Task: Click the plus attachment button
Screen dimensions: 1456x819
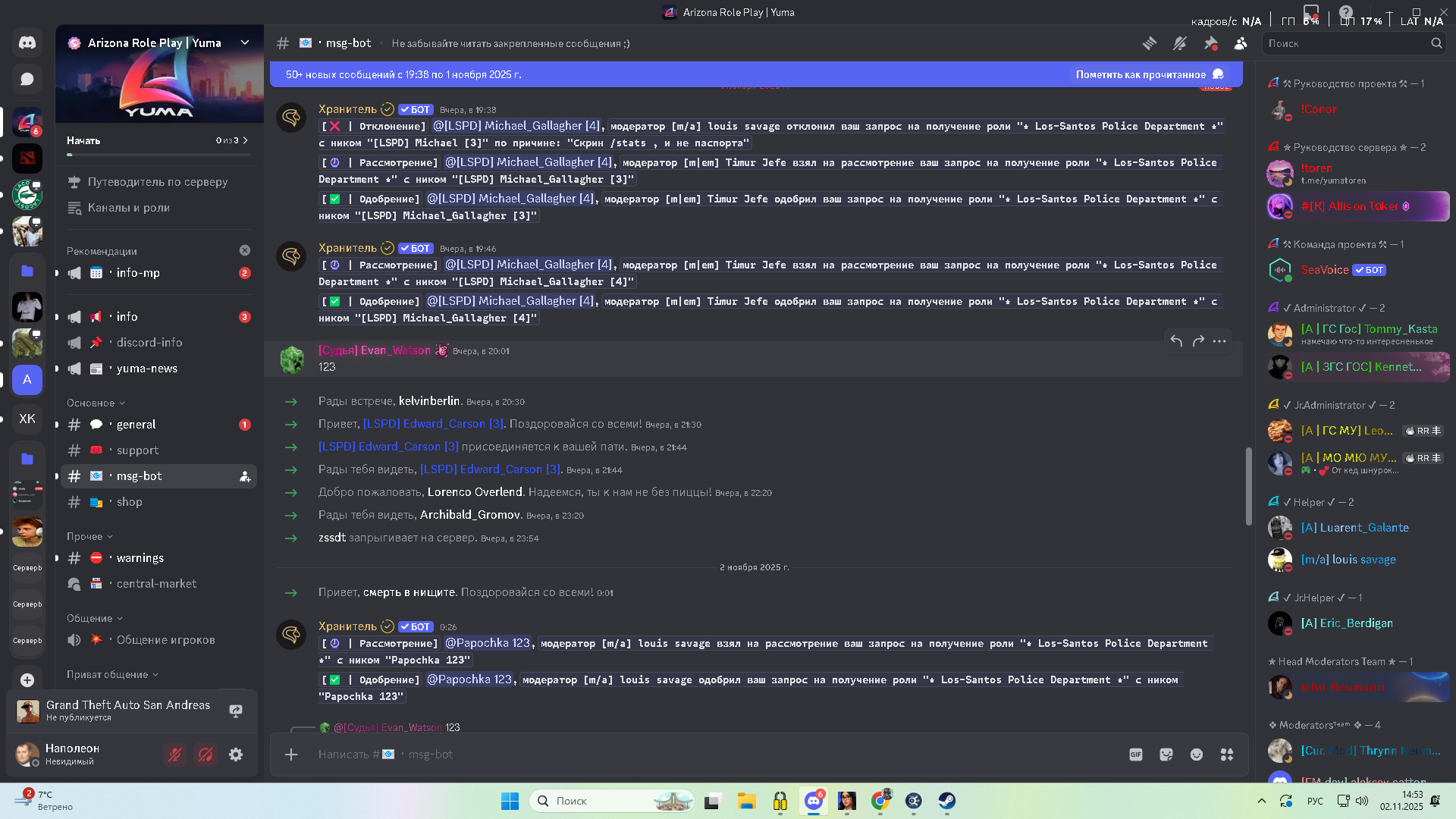Action: point(291,755)
